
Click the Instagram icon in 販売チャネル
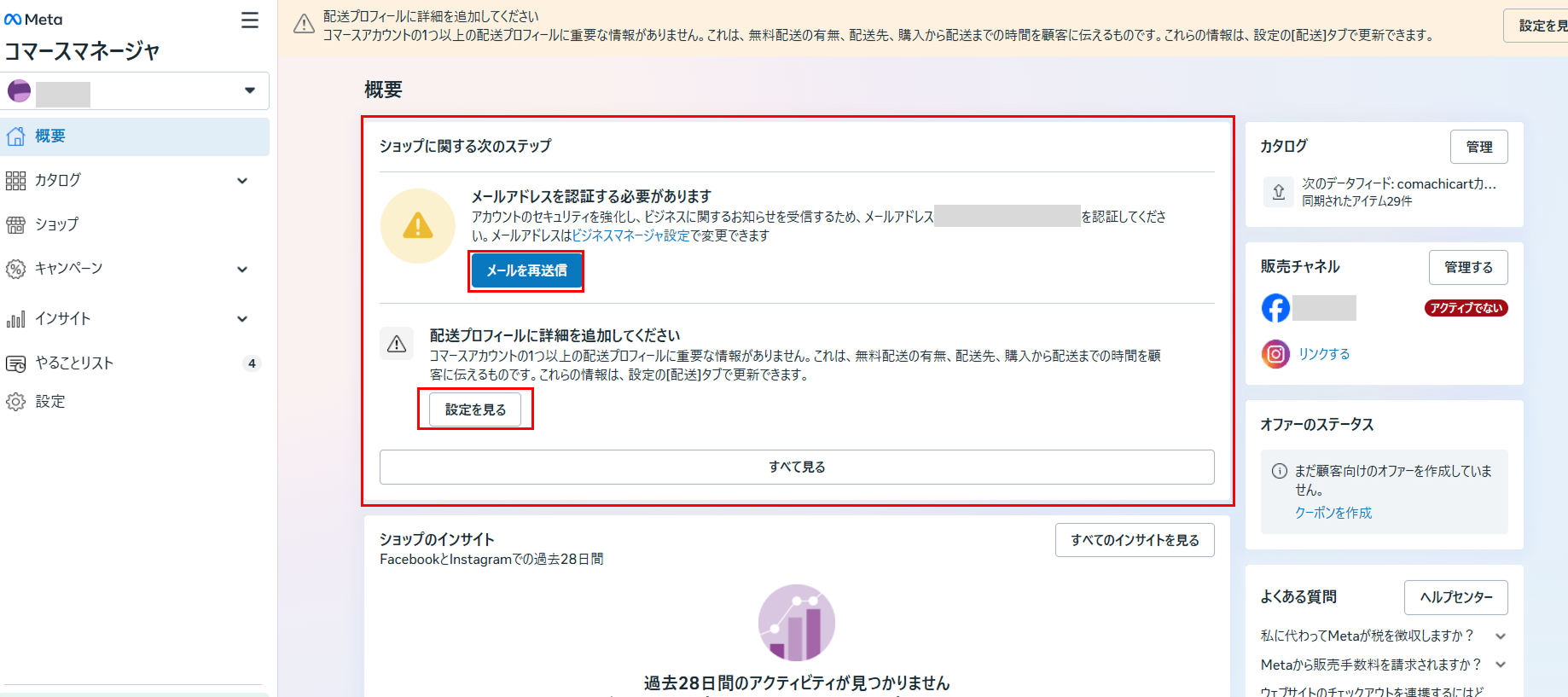pos(1275,353)
